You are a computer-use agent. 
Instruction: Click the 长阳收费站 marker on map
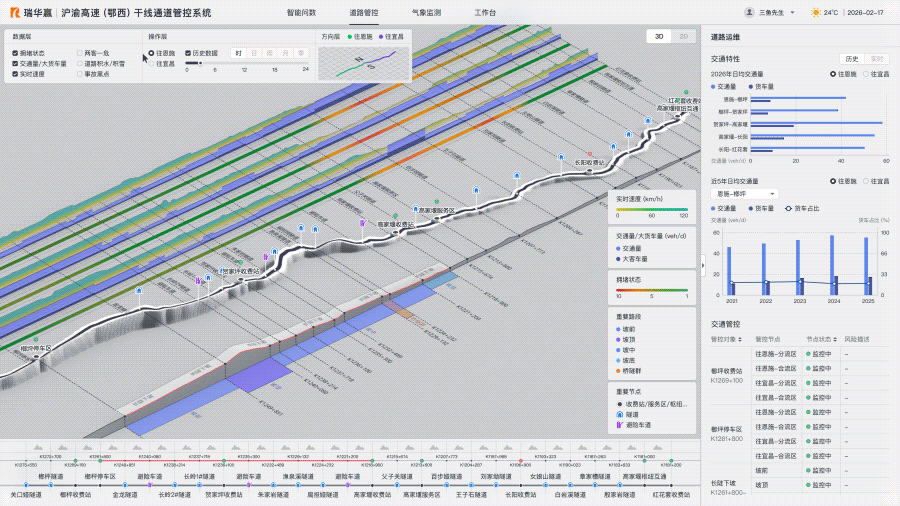coord(589,171)
